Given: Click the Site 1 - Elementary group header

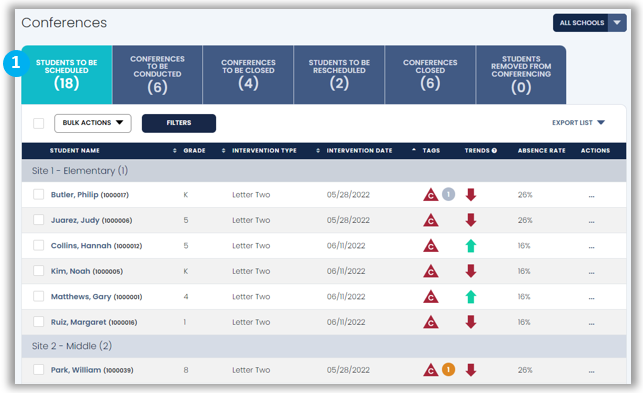Looking at the screenshot, I should point(324,171).
